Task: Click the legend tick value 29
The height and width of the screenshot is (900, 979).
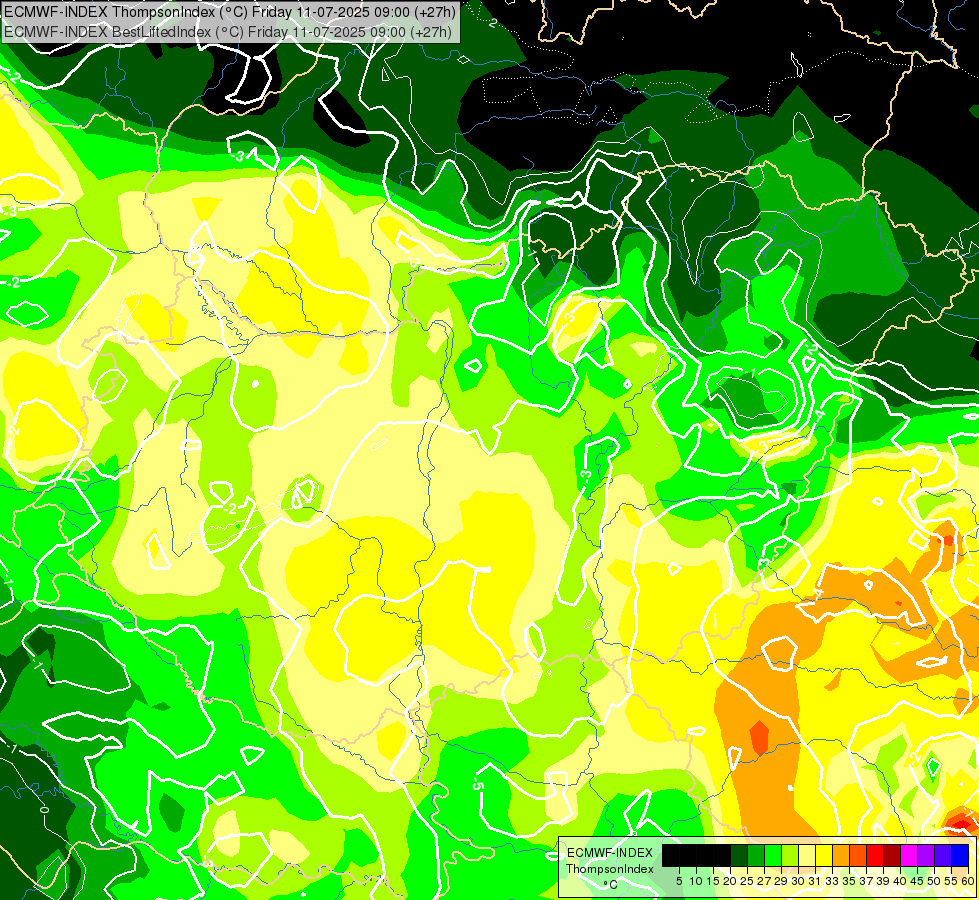Action: click(x=781, y=881)
